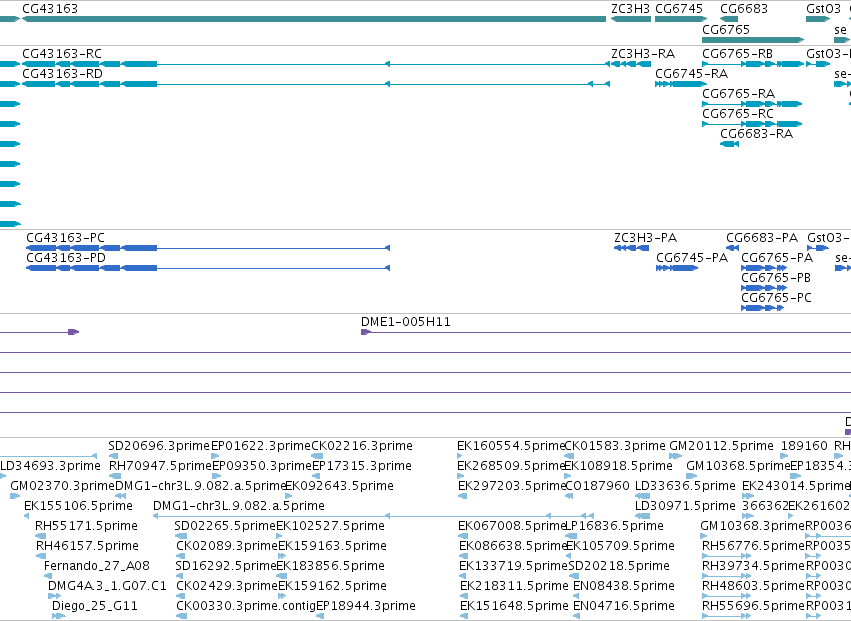The image size is (851, 621).
Task: Click EST EK108918.5prime
Action: tap(619, 466)
